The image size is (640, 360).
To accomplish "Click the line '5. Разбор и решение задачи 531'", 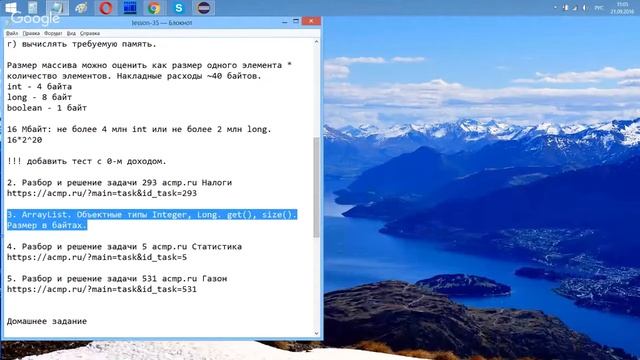I will pos(117,278).
